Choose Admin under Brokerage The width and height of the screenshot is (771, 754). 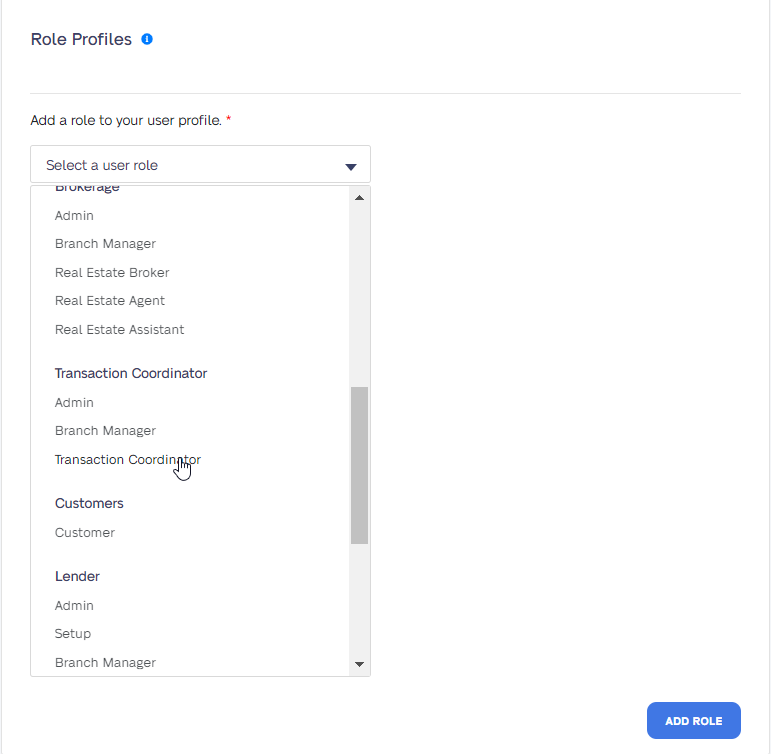(x=74, y=216)
